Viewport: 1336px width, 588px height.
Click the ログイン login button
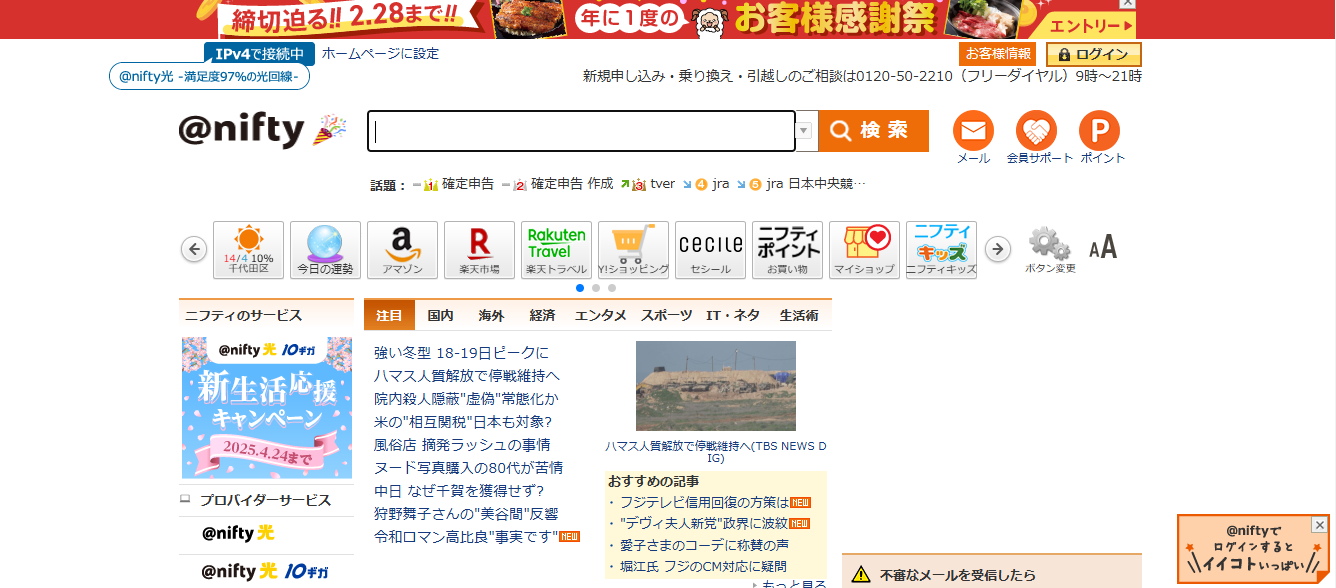tap(1093, 54)
